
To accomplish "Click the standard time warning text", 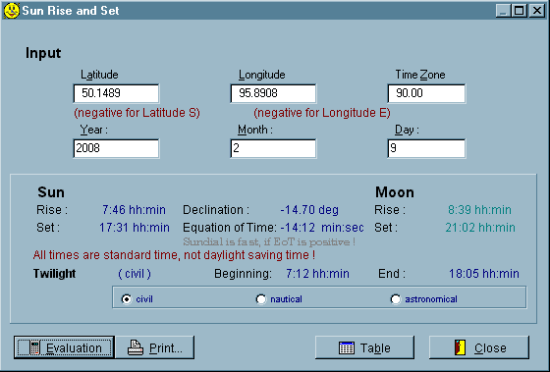I will pyautogui.click(x=174, y=255).
